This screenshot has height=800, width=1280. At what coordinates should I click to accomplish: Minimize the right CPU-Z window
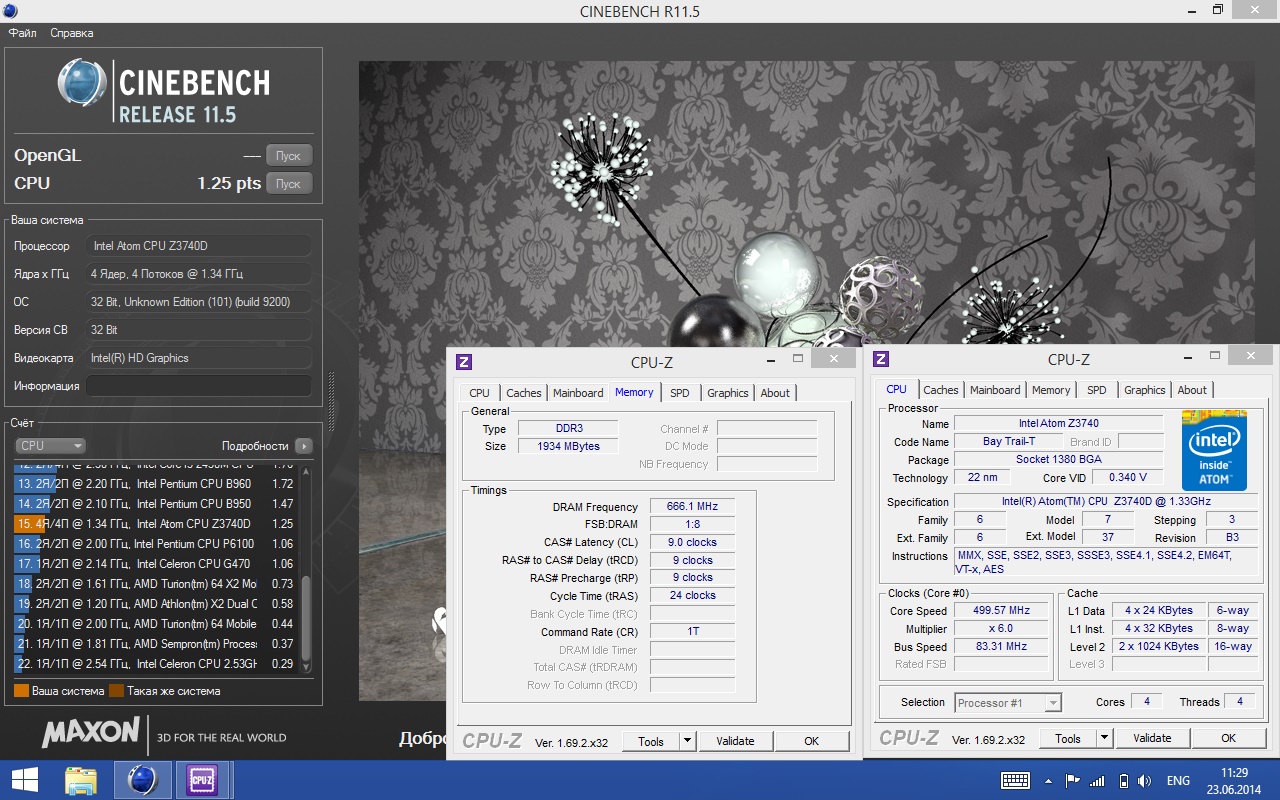1188,356
